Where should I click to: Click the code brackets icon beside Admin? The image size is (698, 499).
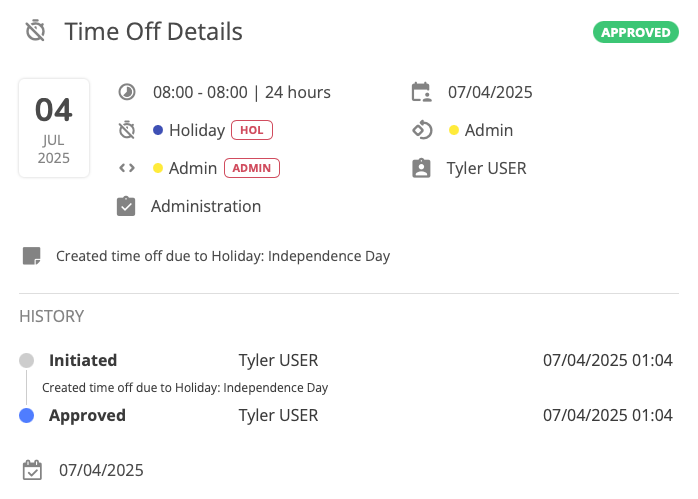click(x=127, y=168)
